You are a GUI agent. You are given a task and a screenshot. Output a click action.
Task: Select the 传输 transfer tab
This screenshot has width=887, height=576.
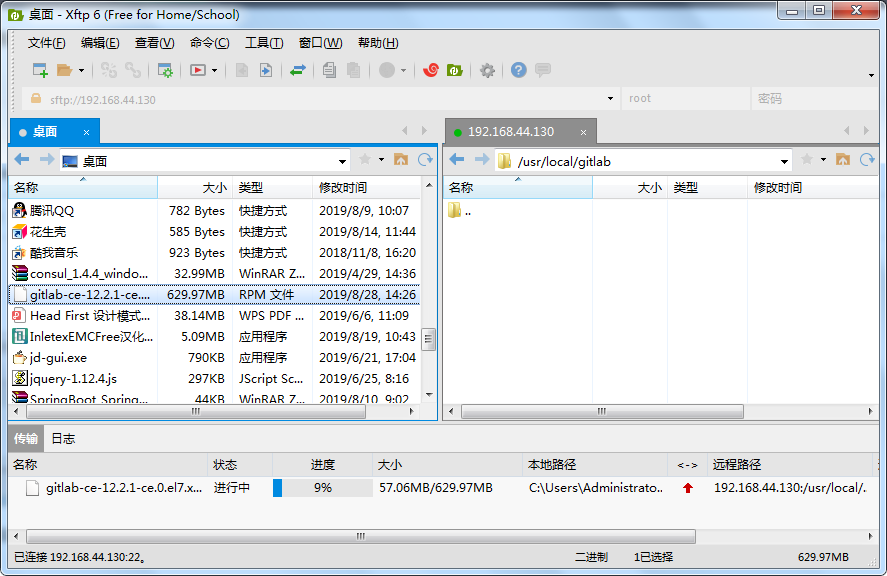[x=26, y=439]
